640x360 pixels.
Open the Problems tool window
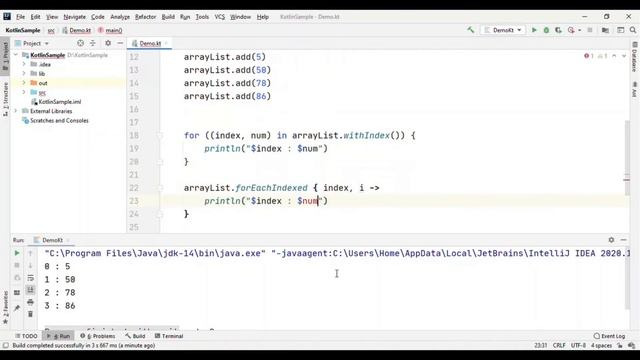98,336
